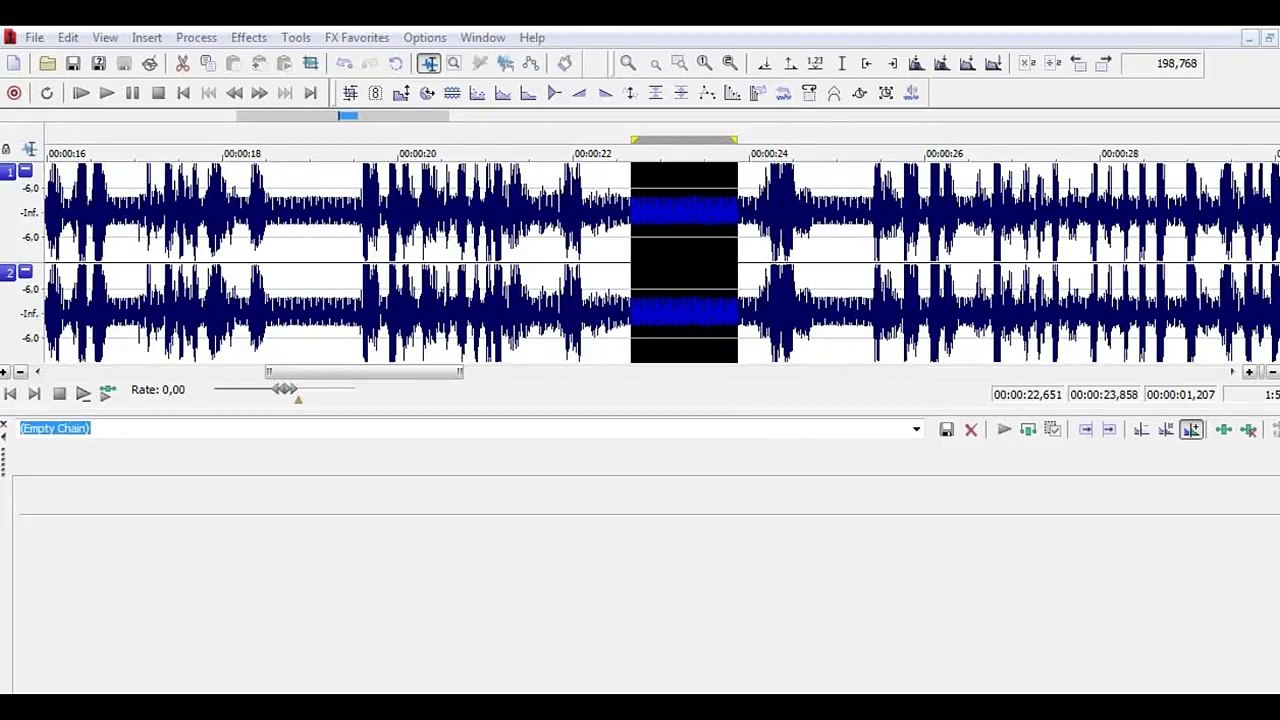Click the Copy icon in toolbar
This screenshot has width=1280, height=720.
(208, 63)
